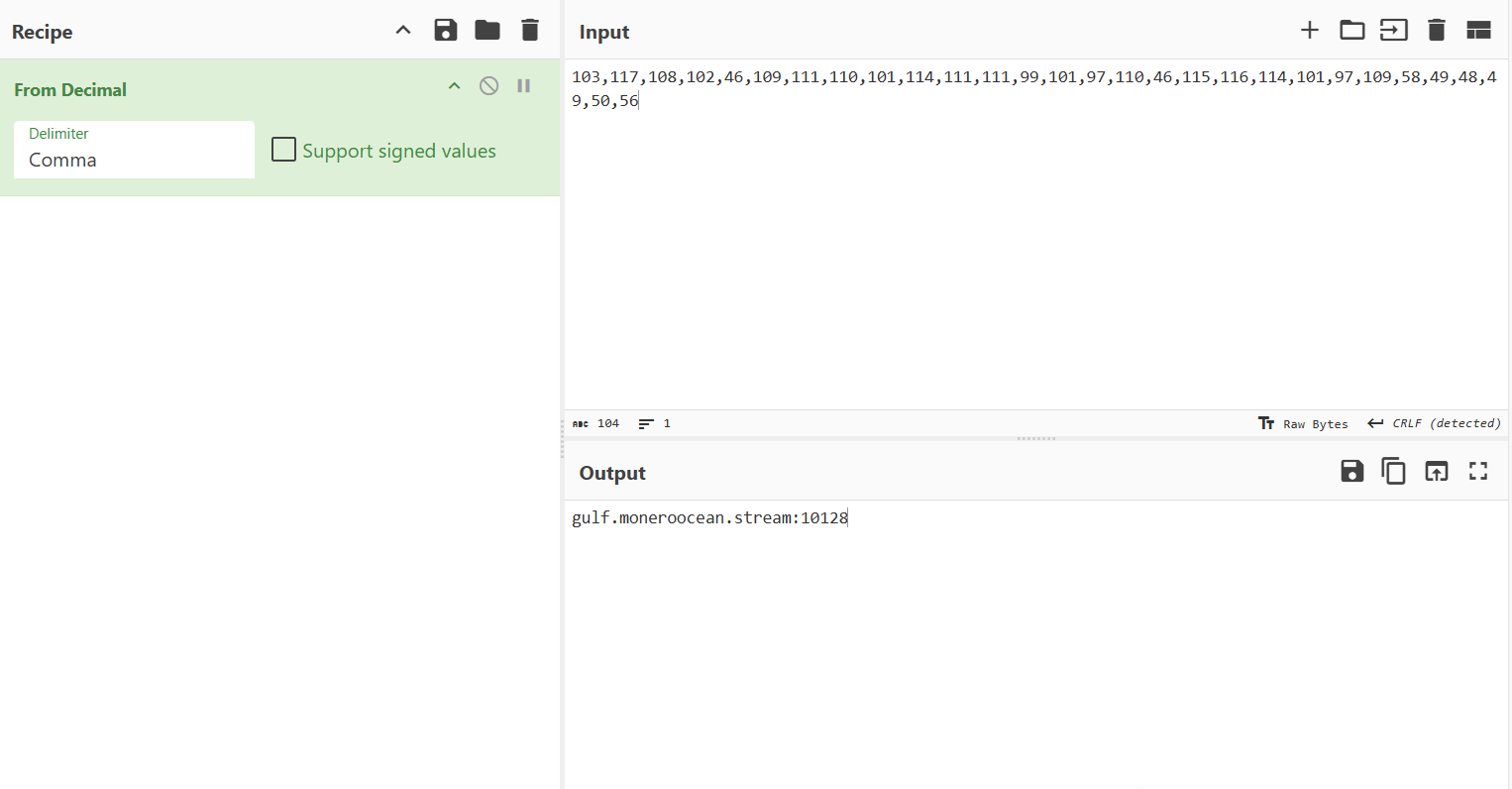1512x789 pixels.
Task: Change end of line CRLF setting
Action: click(x=1434, y=423)
